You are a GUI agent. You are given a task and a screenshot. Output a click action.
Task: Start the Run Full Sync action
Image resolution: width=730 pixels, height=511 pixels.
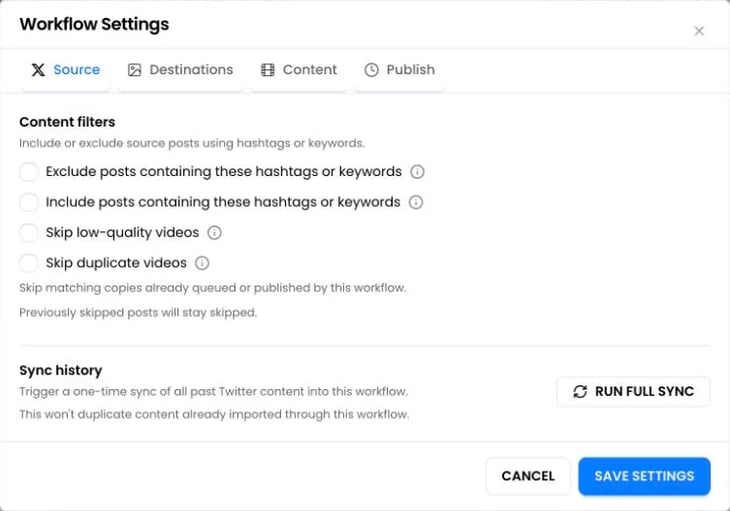click(x=633, y=391)
